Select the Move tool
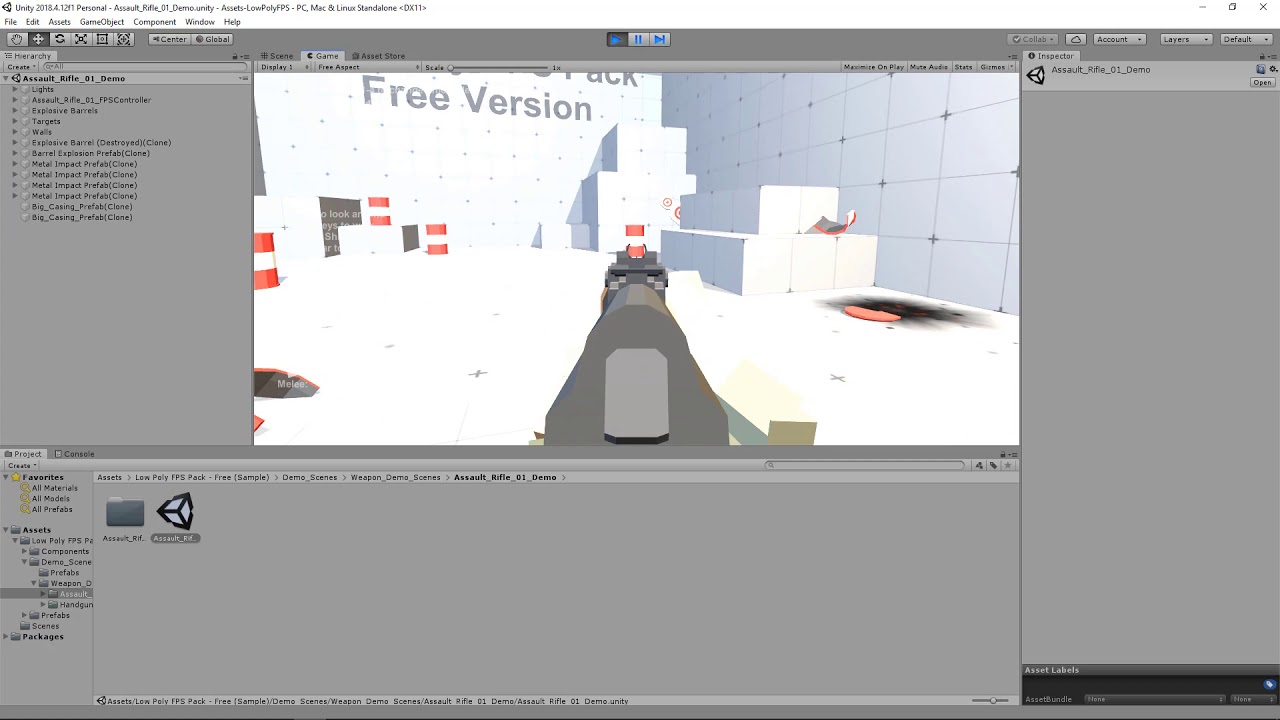 tap(38, 39)
